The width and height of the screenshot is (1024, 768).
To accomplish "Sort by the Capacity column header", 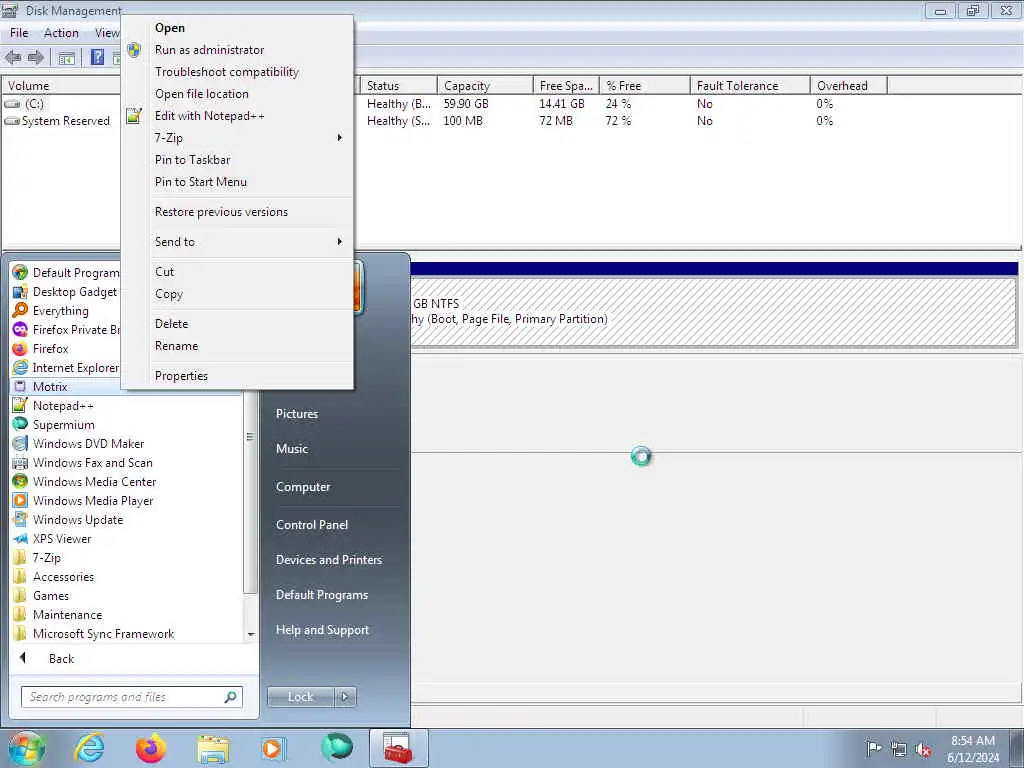I will click(x=485, y=86).
